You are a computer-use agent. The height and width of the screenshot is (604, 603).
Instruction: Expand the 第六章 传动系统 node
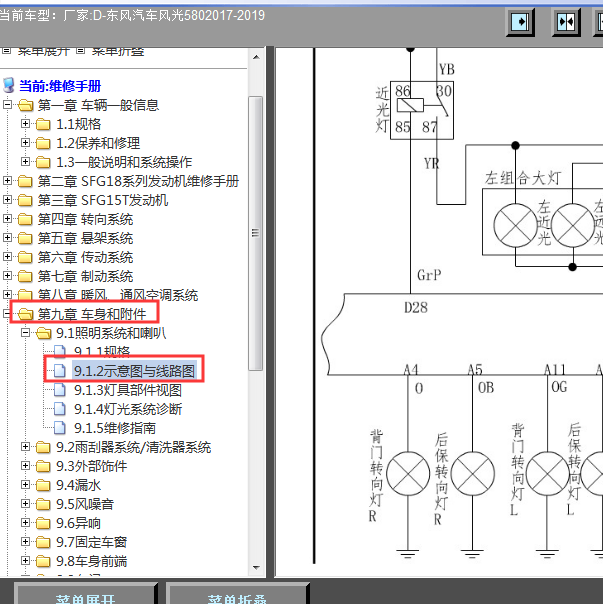tap(7, 257)
